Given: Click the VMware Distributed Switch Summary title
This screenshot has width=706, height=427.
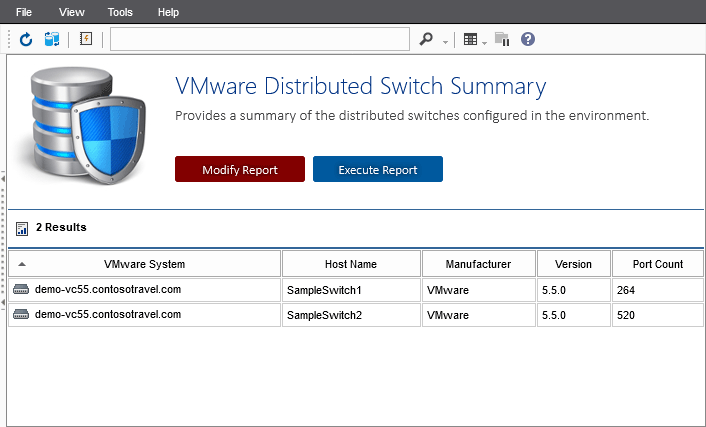Looking at the screenshot, I should click(361, 86).
